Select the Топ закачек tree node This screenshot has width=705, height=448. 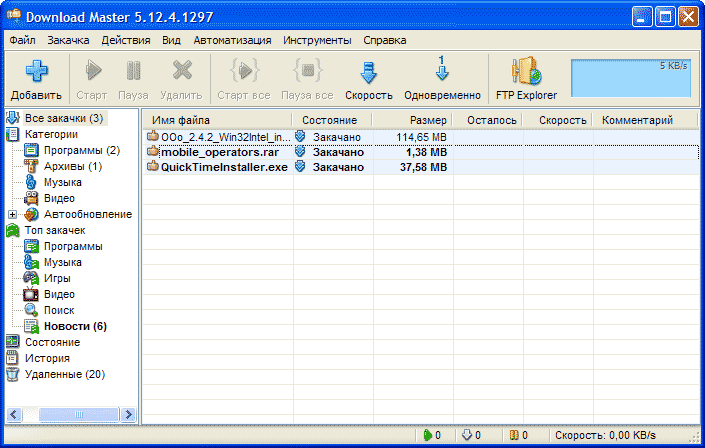click(x=56, y=230)
